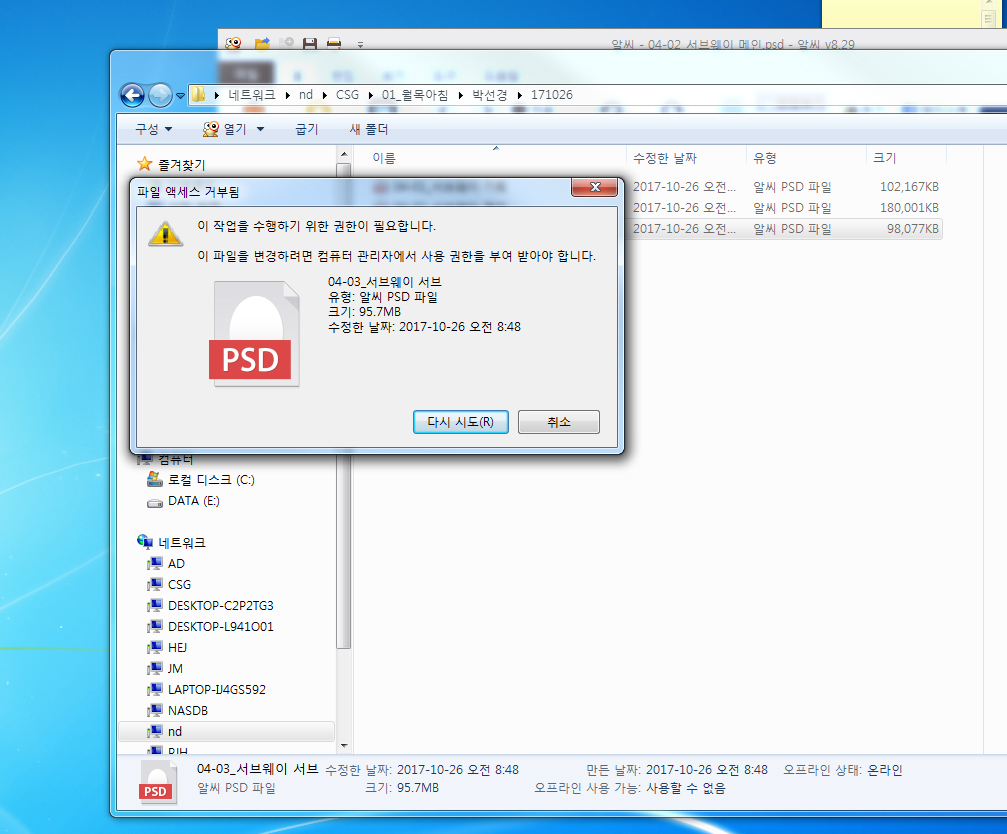This screenshot has width=1007, height=834.
Task: Select 박선경 in the address breadcrumb
Action: click(x=490, y=94)
